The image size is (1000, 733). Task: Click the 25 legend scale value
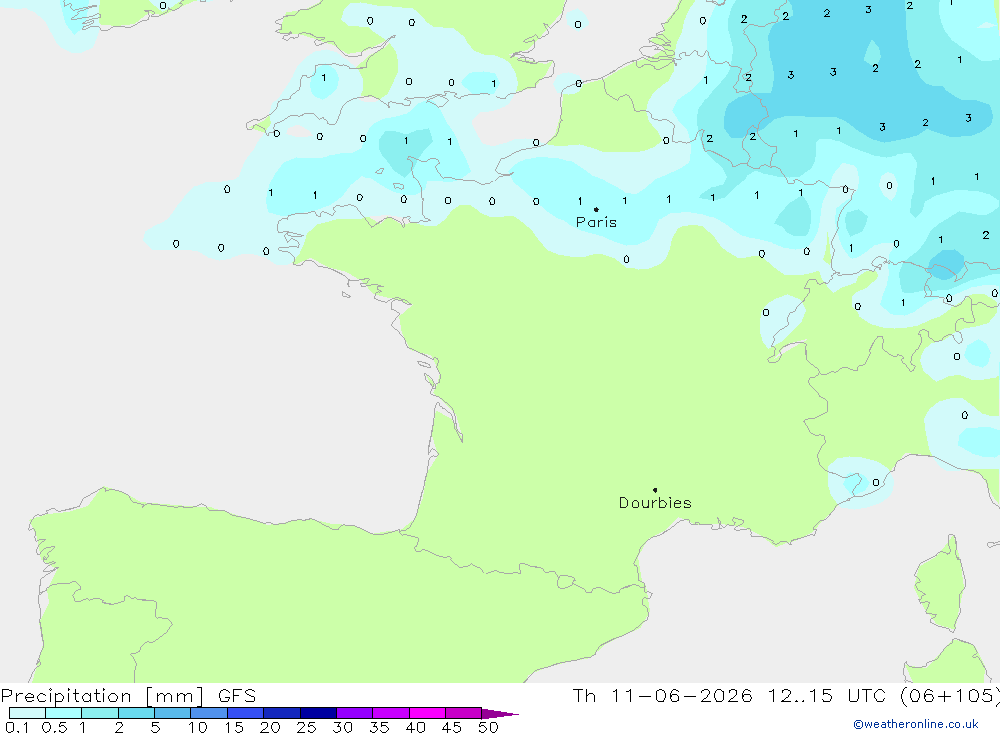click(307, 727)
